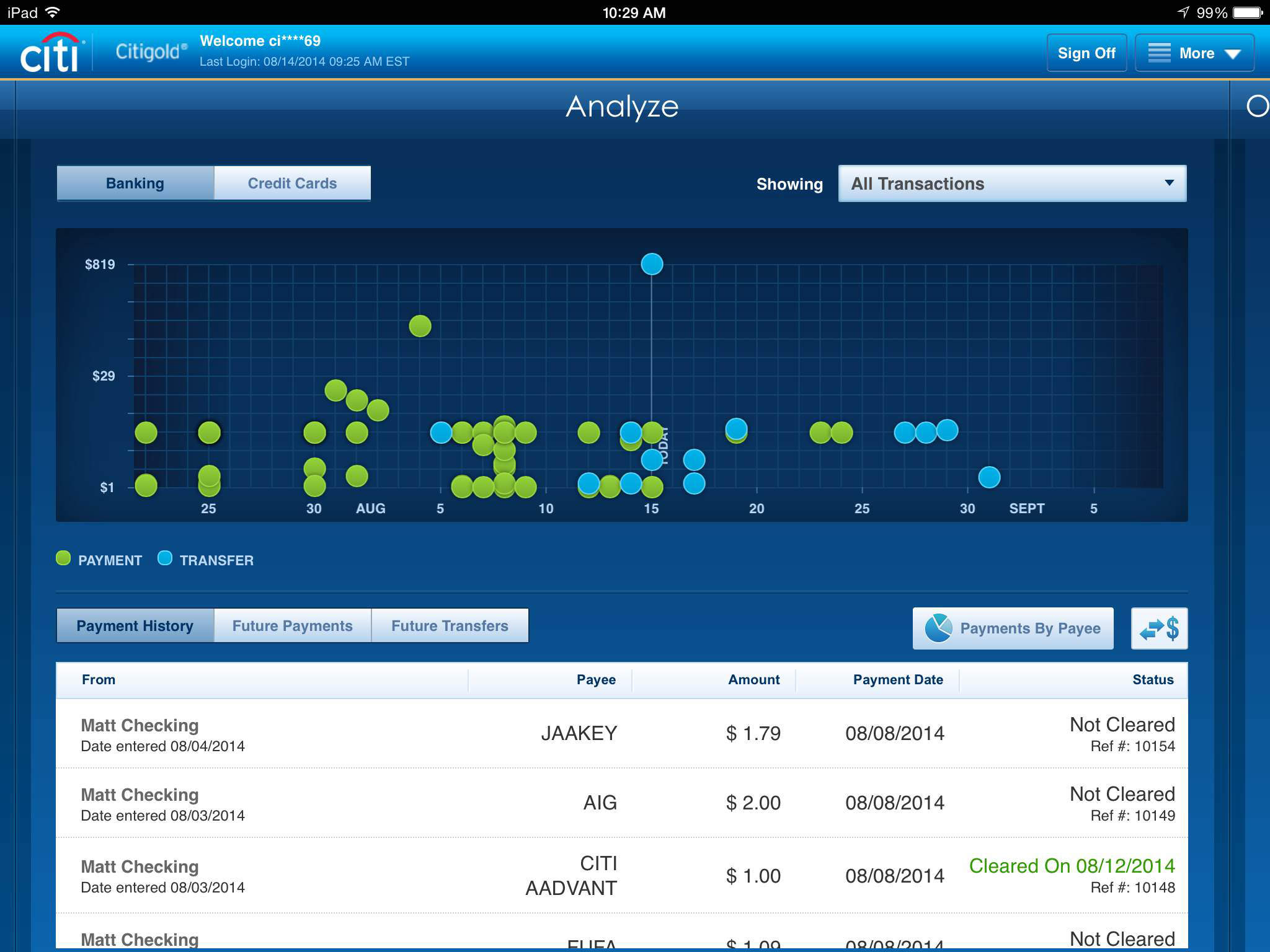Click the $ 1.79 amount

coord(753,733)
